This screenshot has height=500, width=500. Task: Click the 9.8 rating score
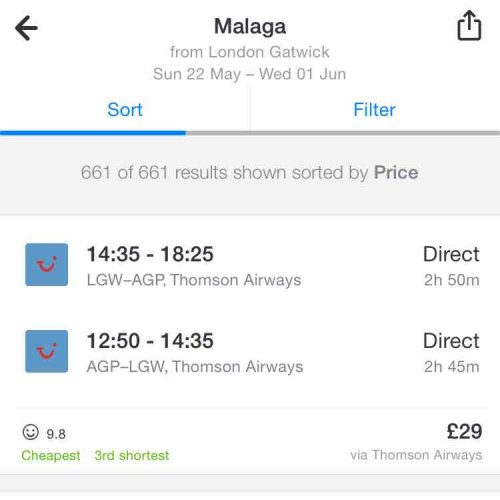[56, 434]
